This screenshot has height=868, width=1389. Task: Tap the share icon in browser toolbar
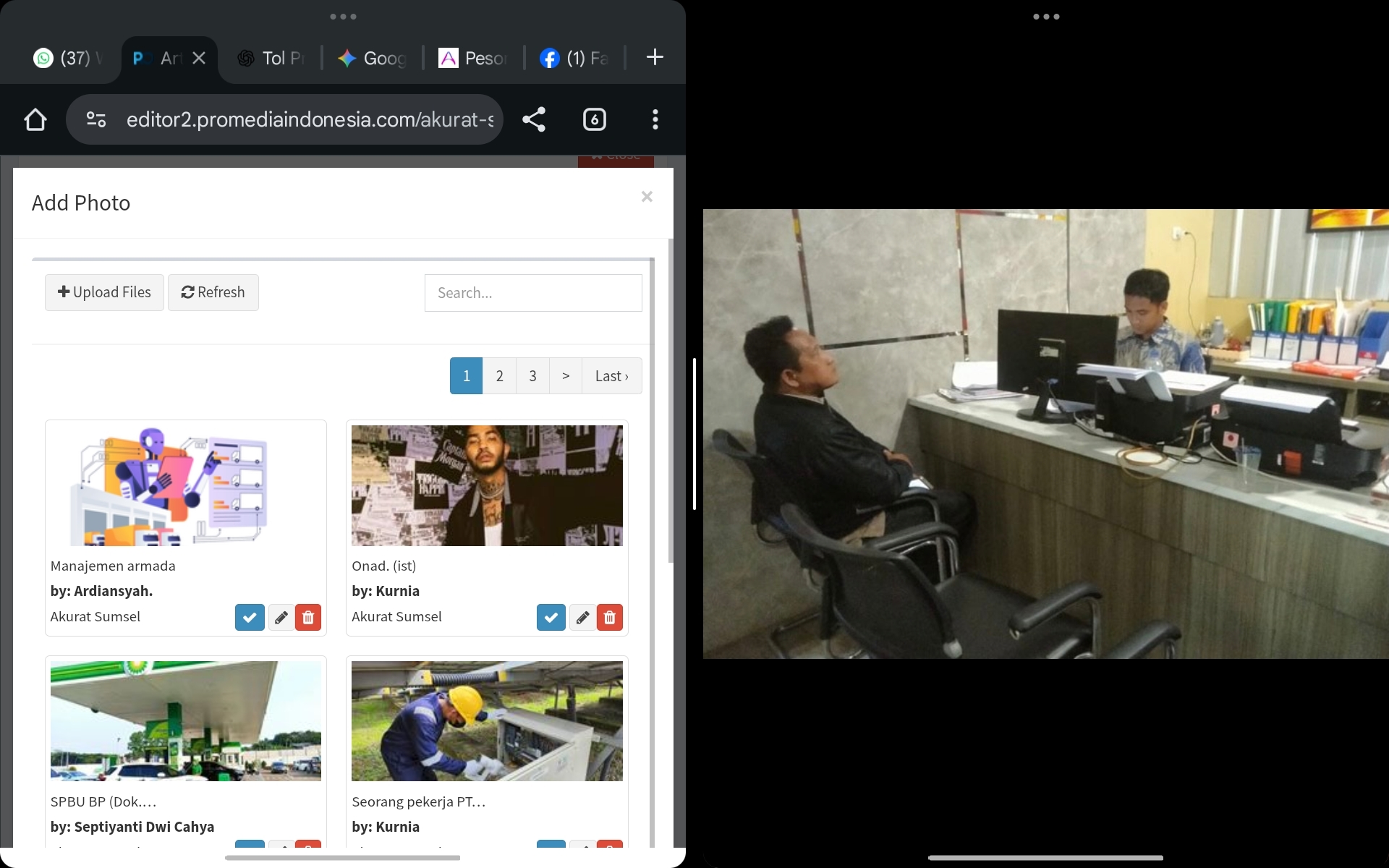pos(534,119)
